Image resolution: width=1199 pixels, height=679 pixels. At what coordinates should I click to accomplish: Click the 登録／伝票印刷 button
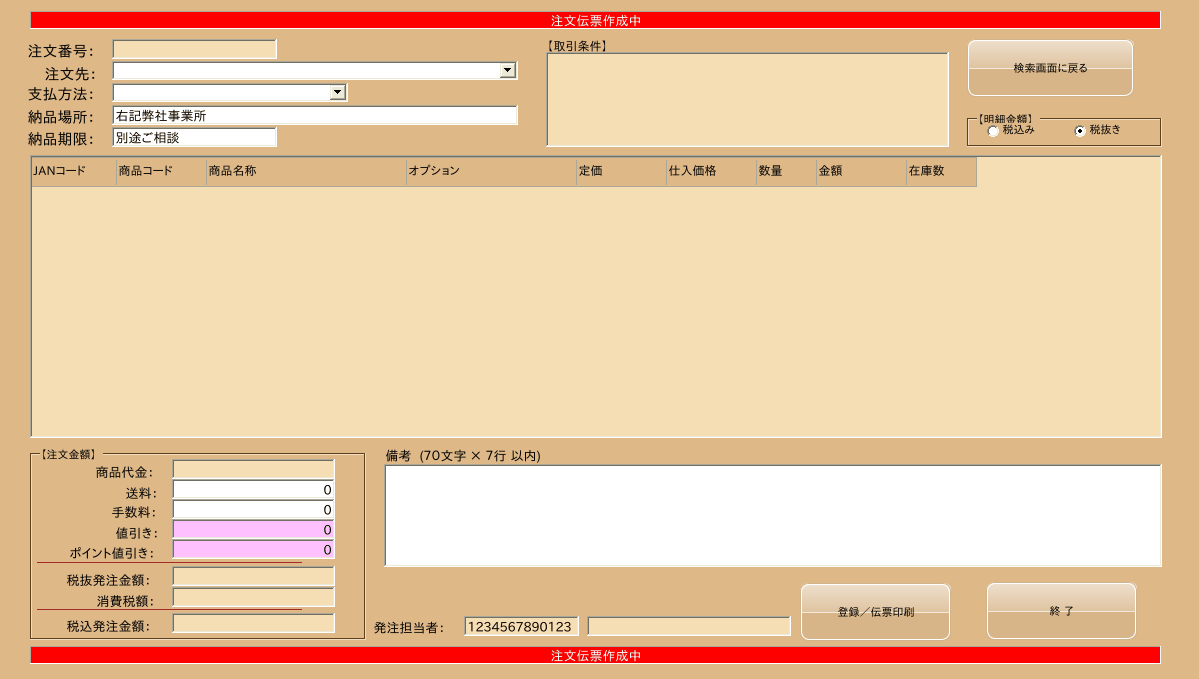click(x=876, y=612)
